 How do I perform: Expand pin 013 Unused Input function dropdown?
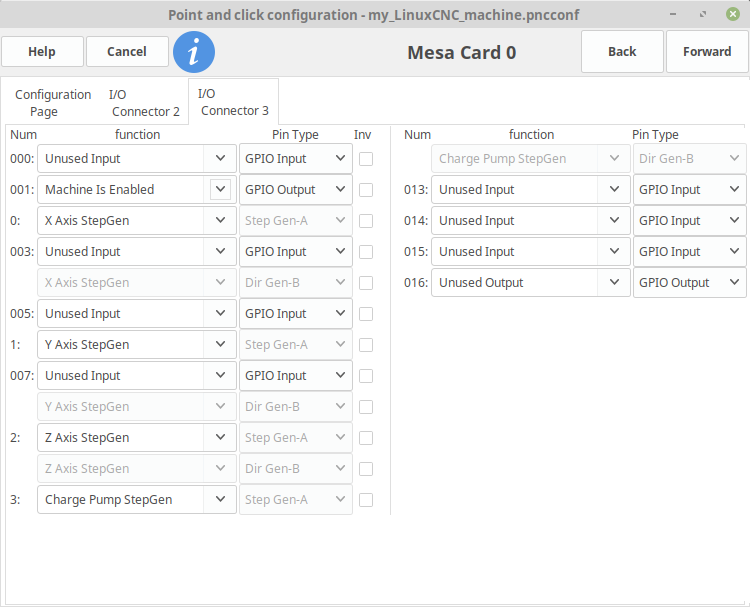click(530, 190)
